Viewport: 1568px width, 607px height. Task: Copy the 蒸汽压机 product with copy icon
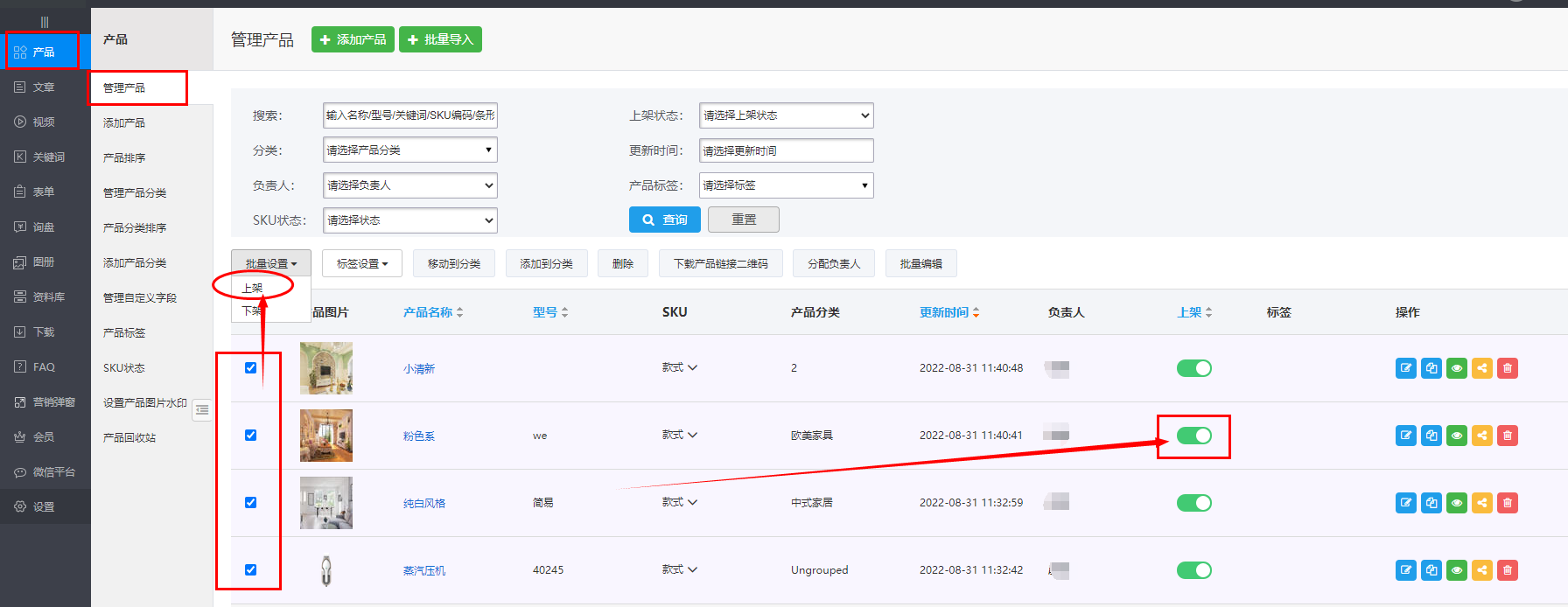pyautogui.click(x=1431, y=570)
